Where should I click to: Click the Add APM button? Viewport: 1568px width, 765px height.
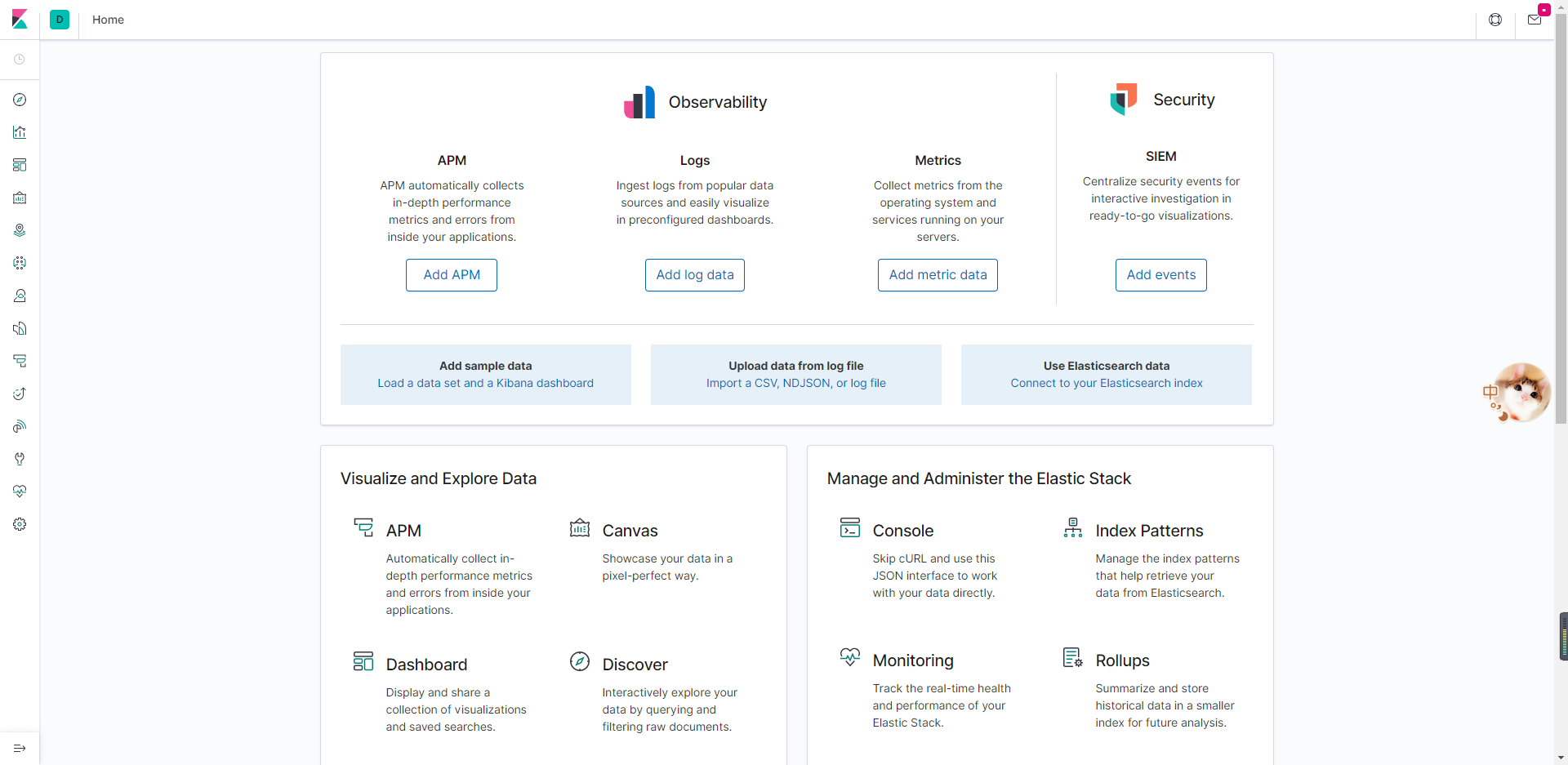click(452, 275)
